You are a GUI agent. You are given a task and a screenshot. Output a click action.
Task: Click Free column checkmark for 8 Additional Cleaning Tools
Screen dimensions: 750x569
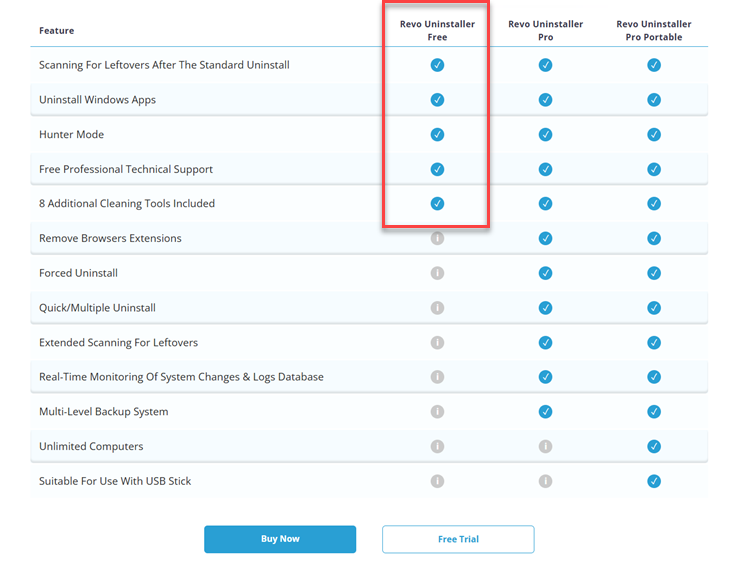tap(437, 203)
